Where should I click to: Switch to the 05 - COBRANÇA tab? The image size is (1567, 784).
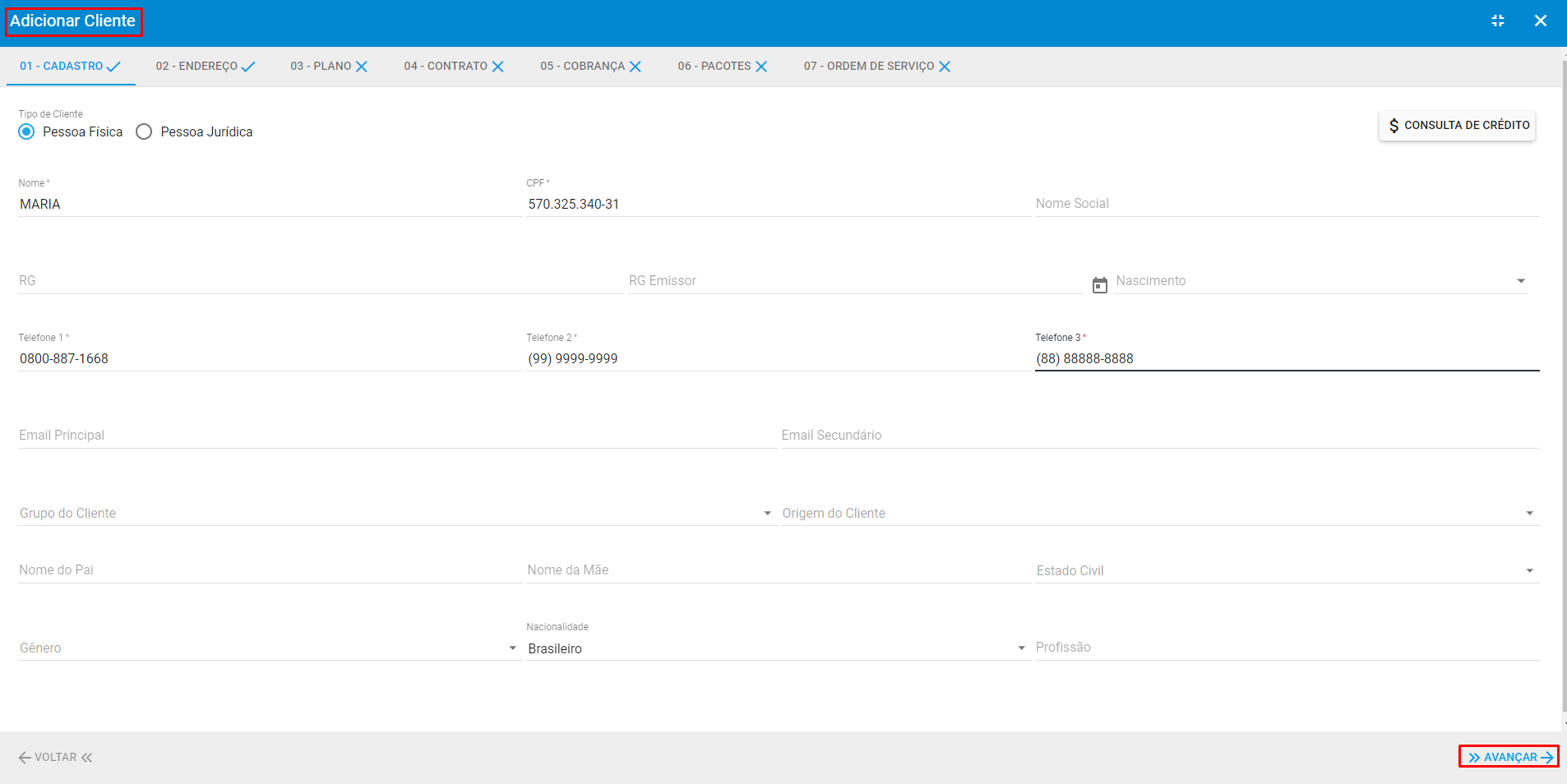click(584, 66)
